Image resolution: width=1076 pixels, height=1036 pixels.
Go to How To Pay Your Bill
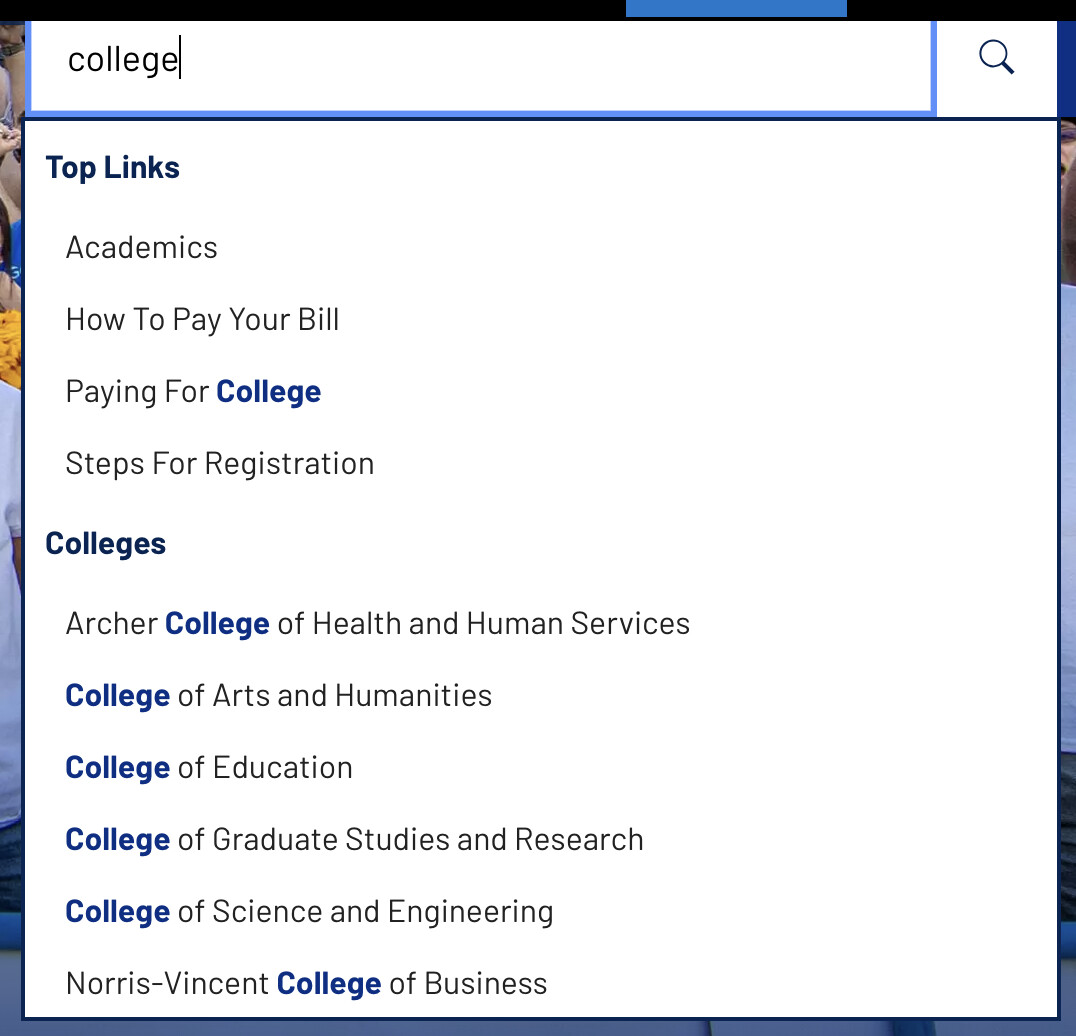tap(202, 320)
